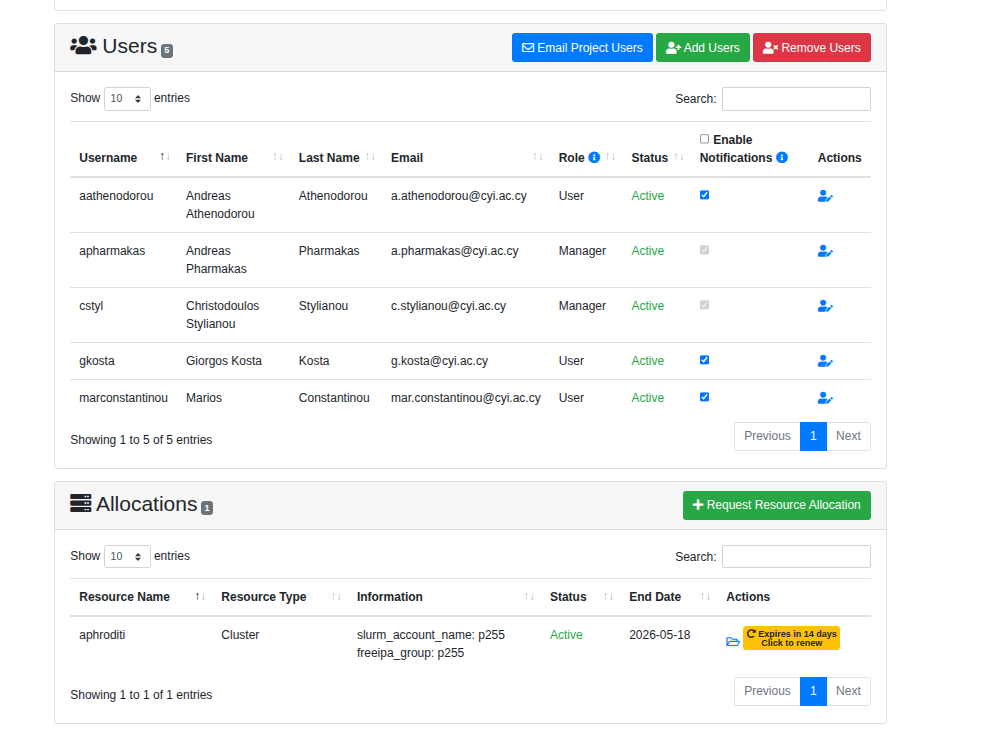Click Request Resource Allocation button
The height and width of the screenshot is (731, 1002).
pos(776,505)
